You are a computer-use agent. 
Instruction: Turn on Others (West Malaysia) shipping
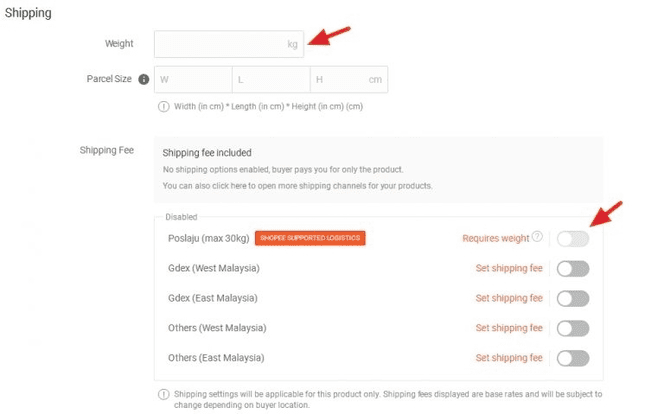click(573, 328)
